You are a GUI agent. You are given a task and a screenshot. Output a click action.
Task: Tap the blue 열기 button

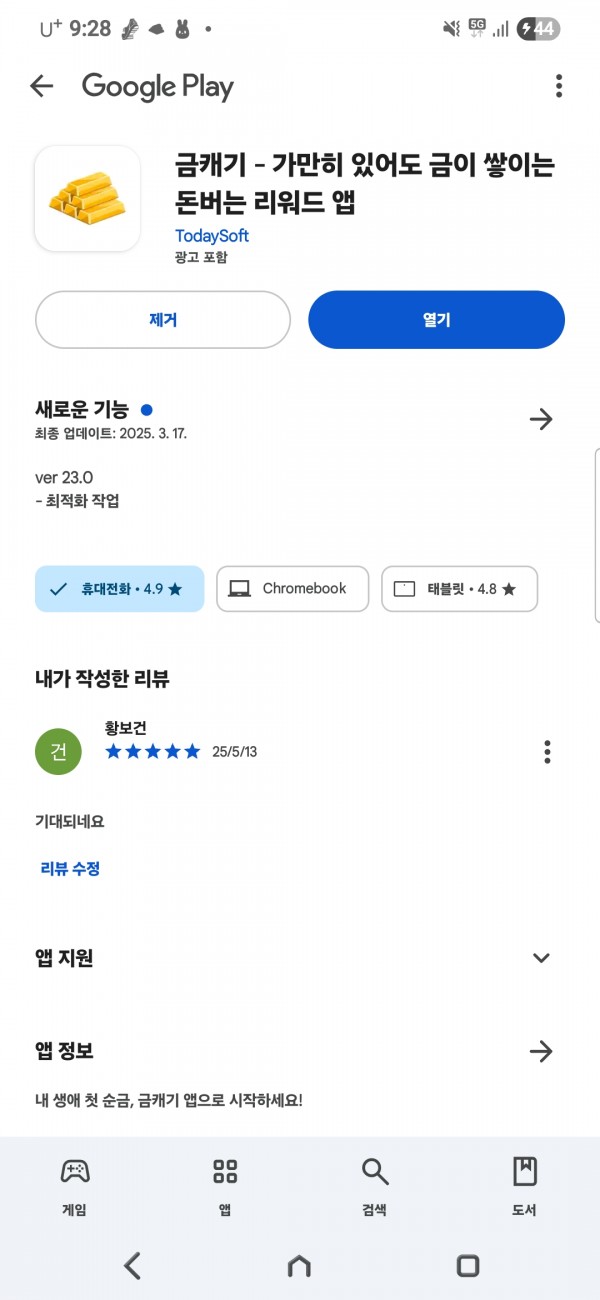click(x=436, y=320)
